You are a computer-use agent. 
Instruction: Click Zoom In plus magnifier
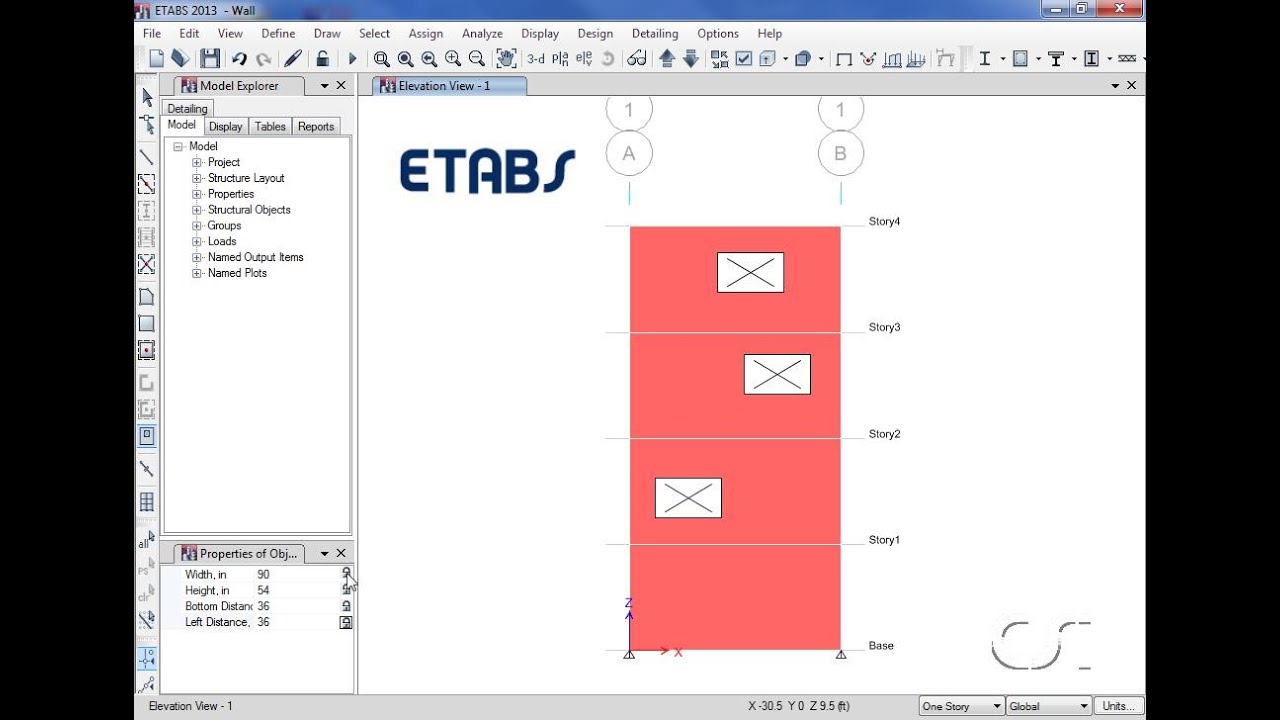[x=453, y=59]
